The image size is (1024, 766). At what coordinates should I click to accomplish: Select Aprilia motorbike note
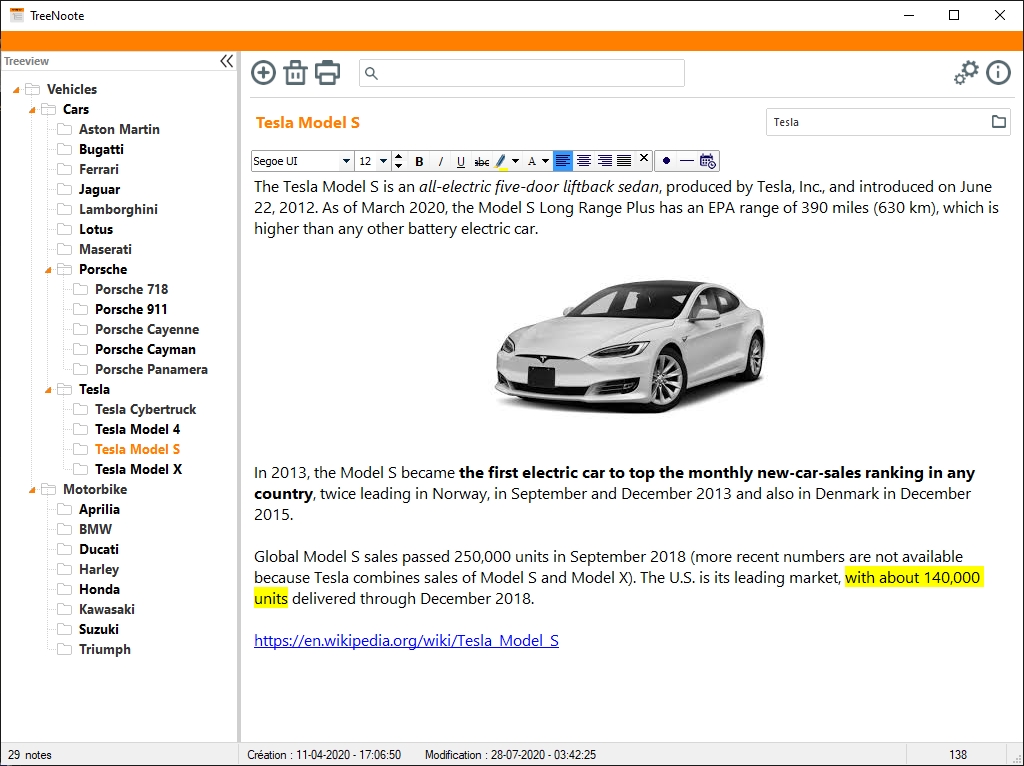point(99,509)
